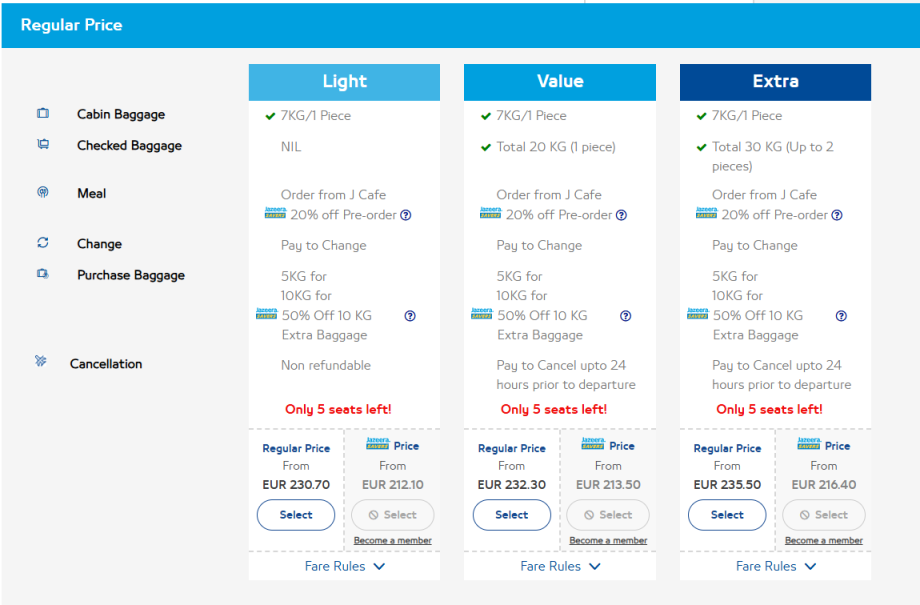Select Light fare at EUR 230.70
This screenshot has width=920, height=605.
[x=296, y=515]
